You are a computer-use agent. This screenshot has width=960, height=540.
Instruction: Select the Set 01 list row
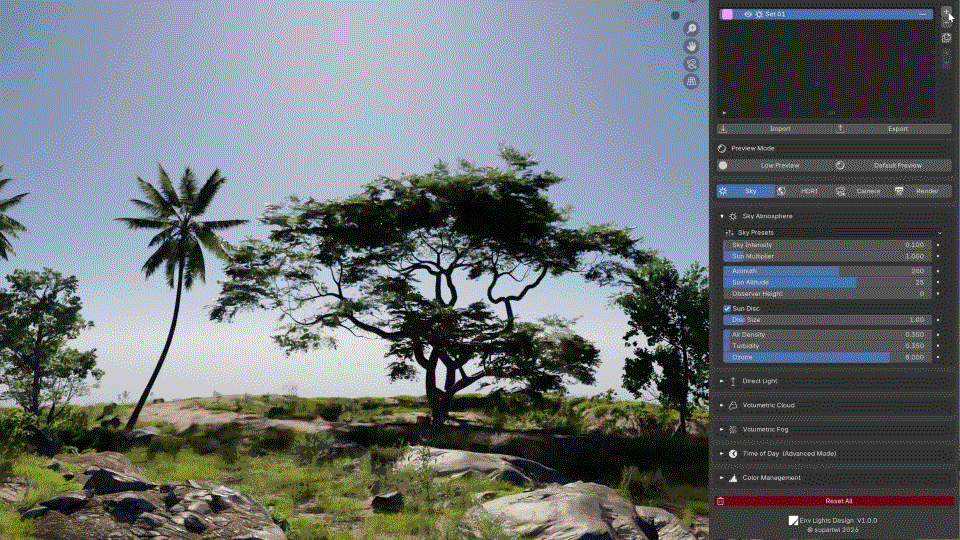(x=826, y=14)
